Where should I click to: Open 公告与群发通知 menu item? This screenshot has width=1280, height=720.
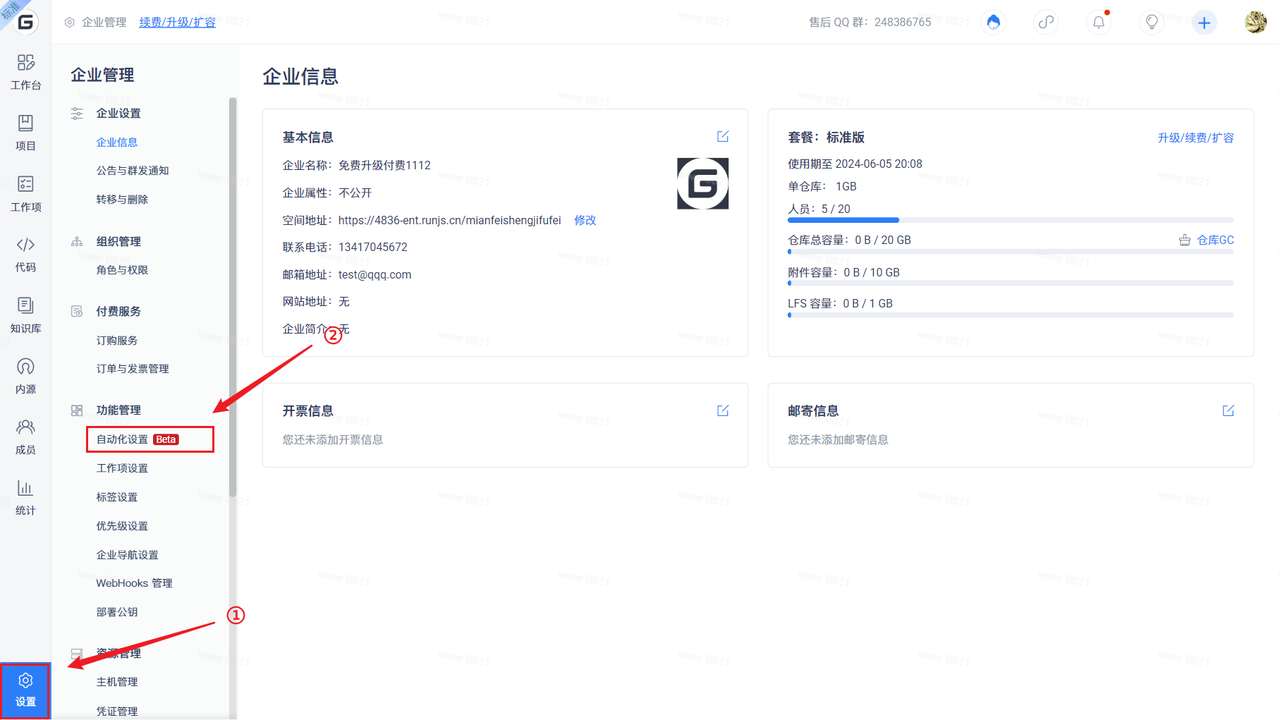(x=133, y=171)
